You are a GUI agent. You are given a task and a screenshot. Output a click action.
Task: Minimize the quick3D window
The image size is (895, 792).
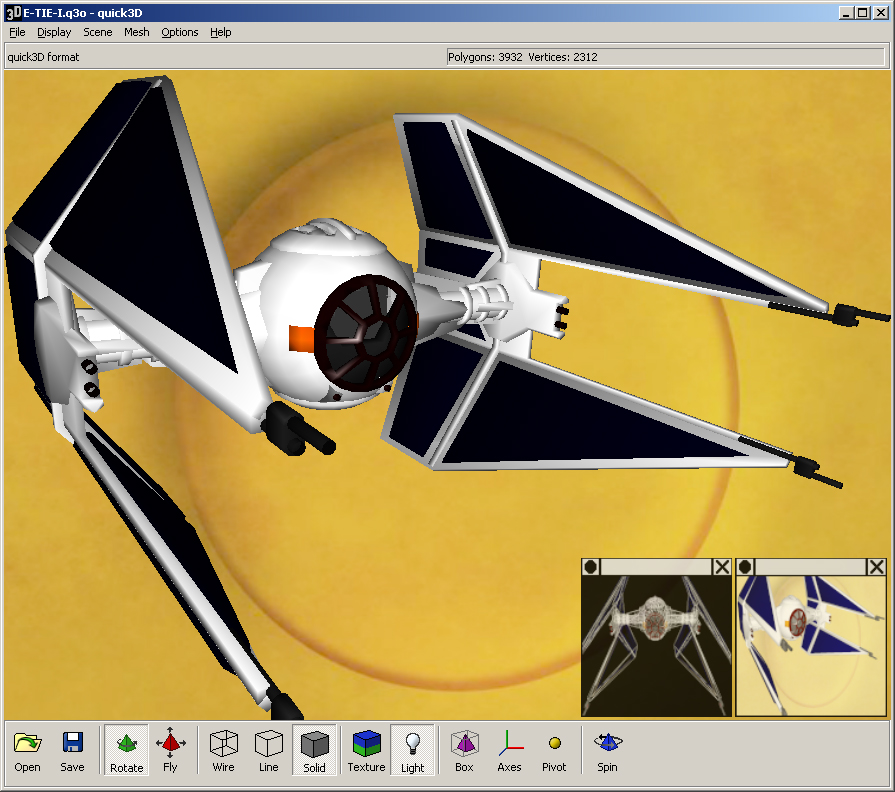click(x=847, y=13)
